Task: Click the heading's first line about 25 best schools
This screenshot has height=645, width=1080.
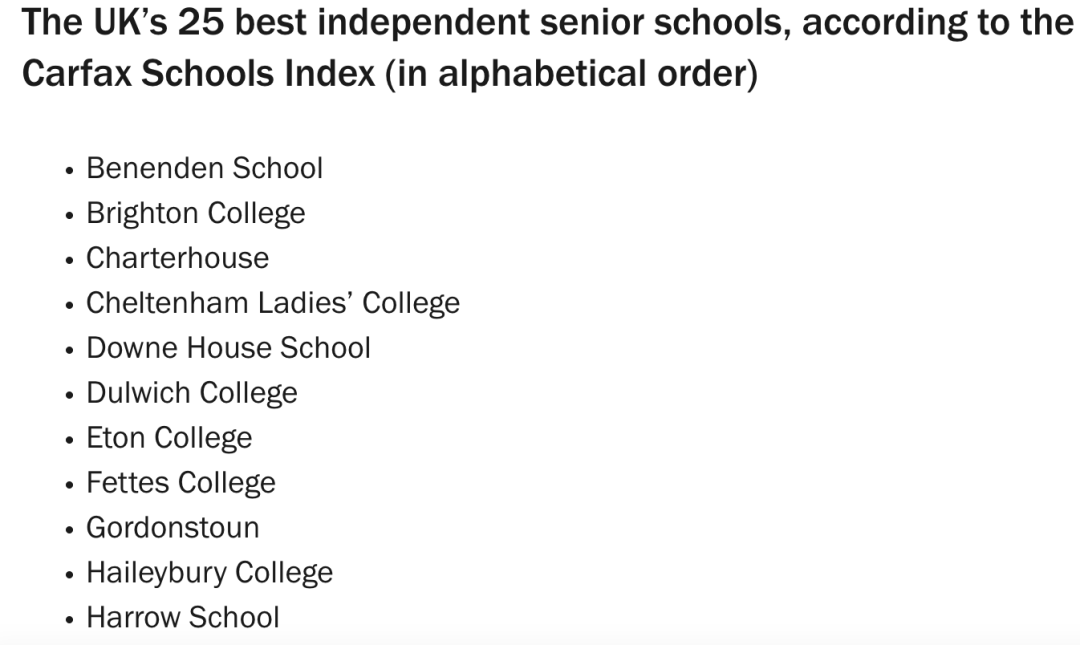Action: coord(548,23)
